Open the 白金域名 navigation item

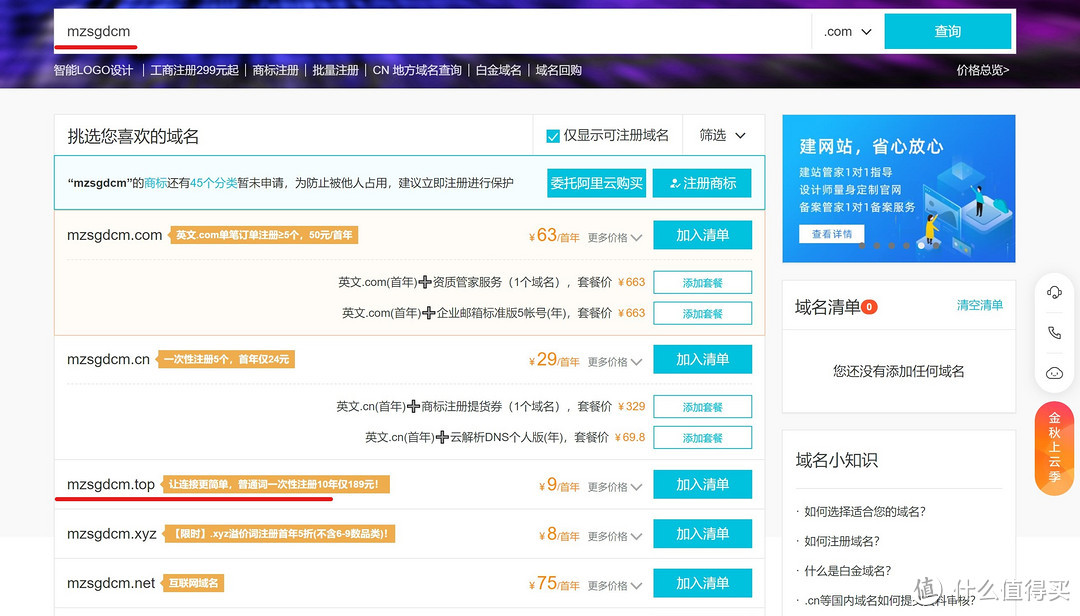[498, 70]
